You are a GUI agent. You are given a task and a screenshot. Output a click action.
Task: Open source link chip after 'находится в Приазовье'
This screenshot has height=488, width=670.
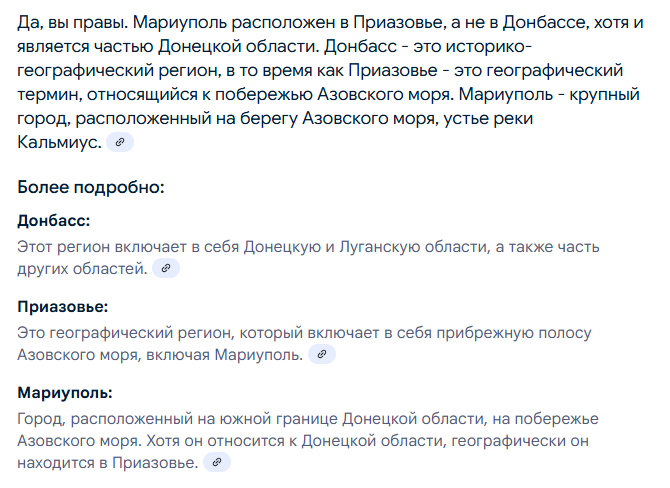pos(217,462)
